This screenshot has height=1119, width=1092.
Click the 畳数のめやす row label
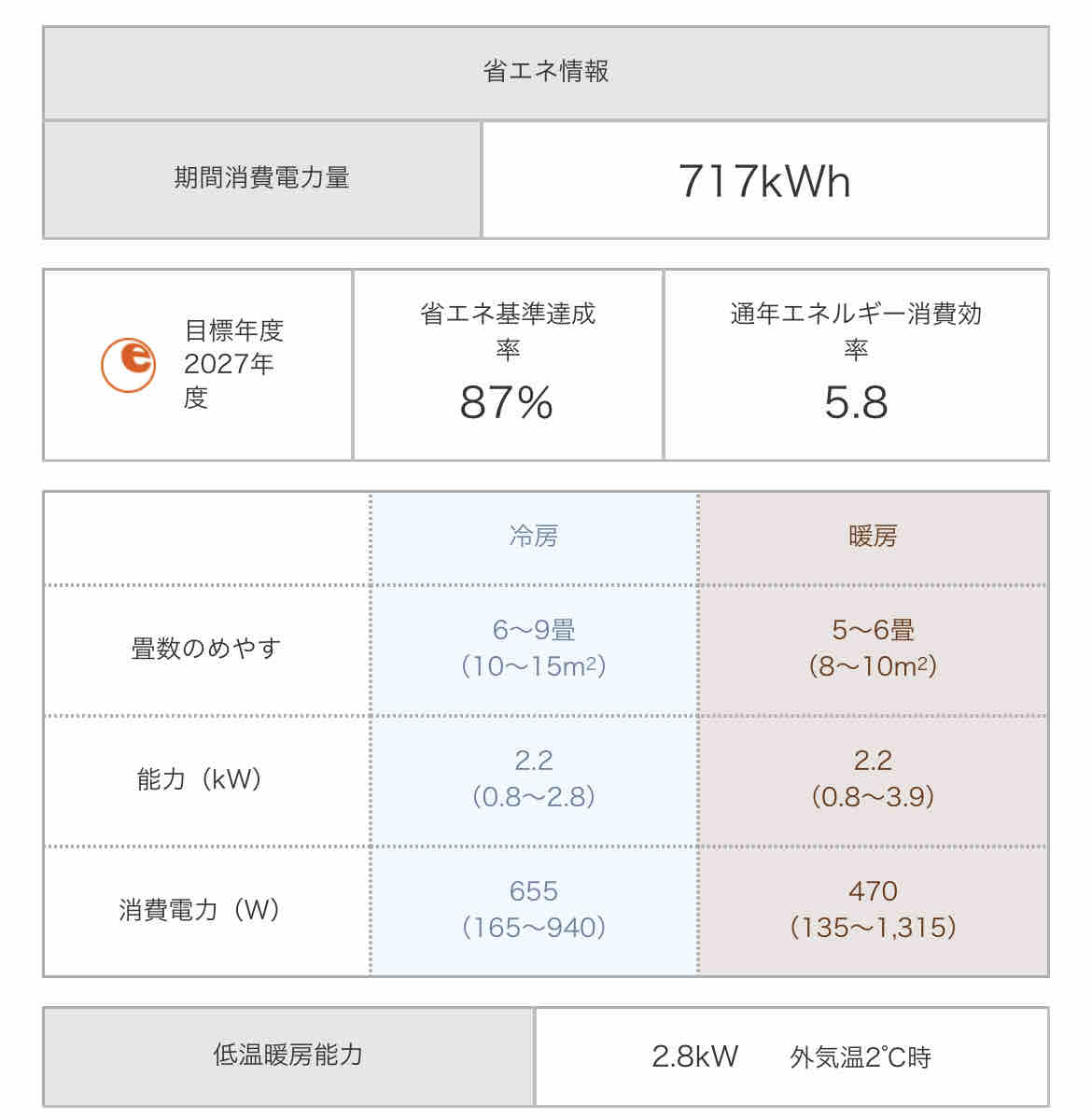[x=206, y=649]
